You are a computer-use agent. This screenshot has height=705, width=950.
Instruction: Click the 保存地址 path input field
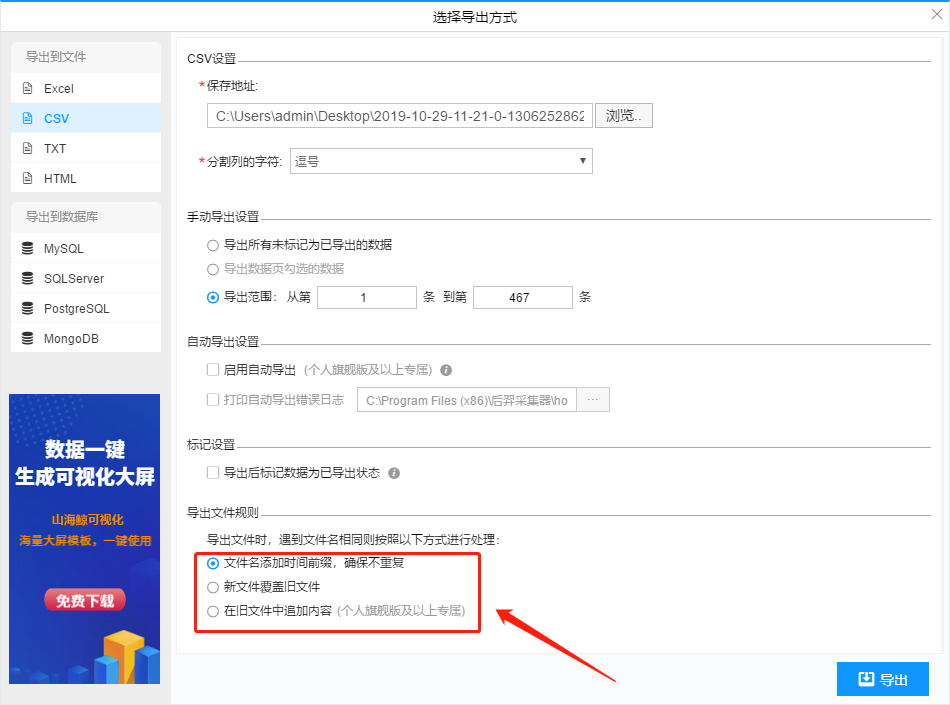[400, 116]
